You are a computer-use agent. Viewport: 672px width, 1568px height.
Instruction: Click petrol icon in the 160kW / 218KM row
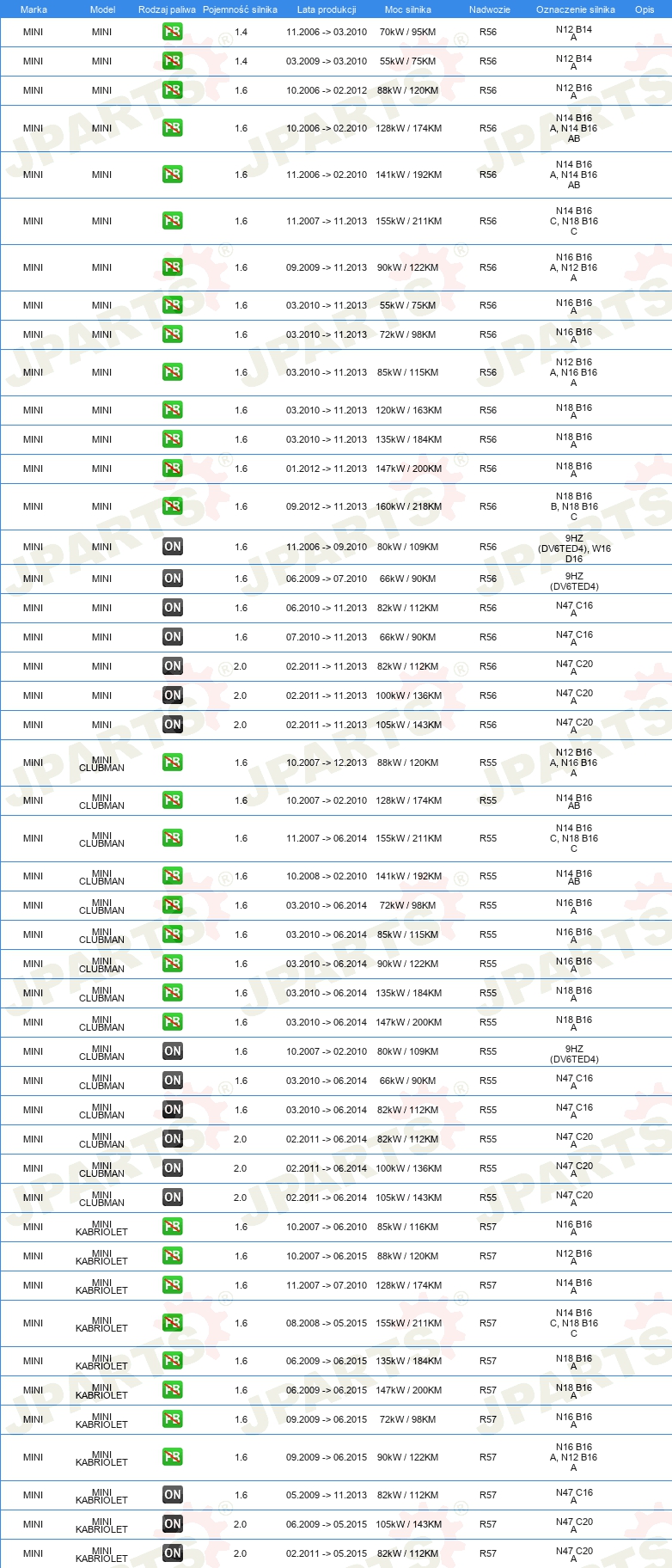pyautogui.click(x=173, y=506)
